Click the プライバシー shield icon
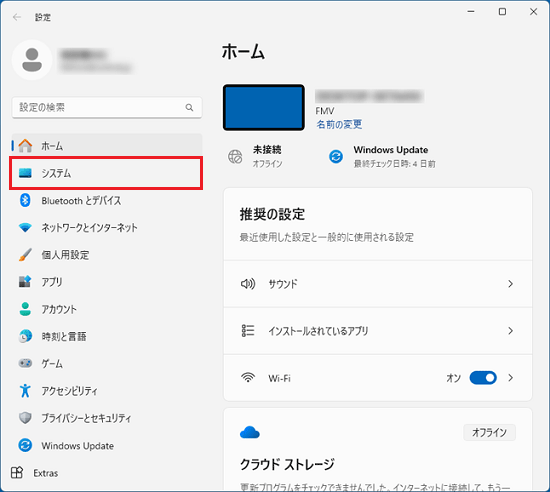 25,418
